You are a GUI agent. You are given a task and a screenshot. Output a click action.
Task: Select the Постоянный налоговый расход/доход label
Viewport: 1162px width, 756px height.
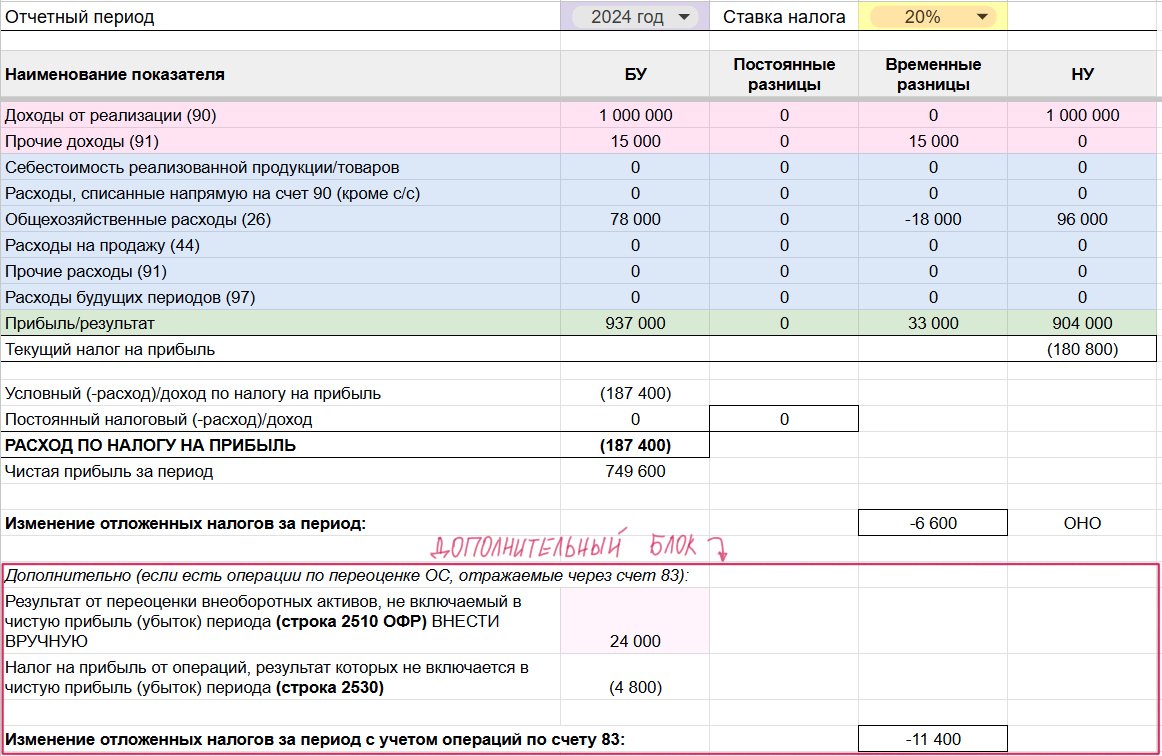click(x=280, y=419)
